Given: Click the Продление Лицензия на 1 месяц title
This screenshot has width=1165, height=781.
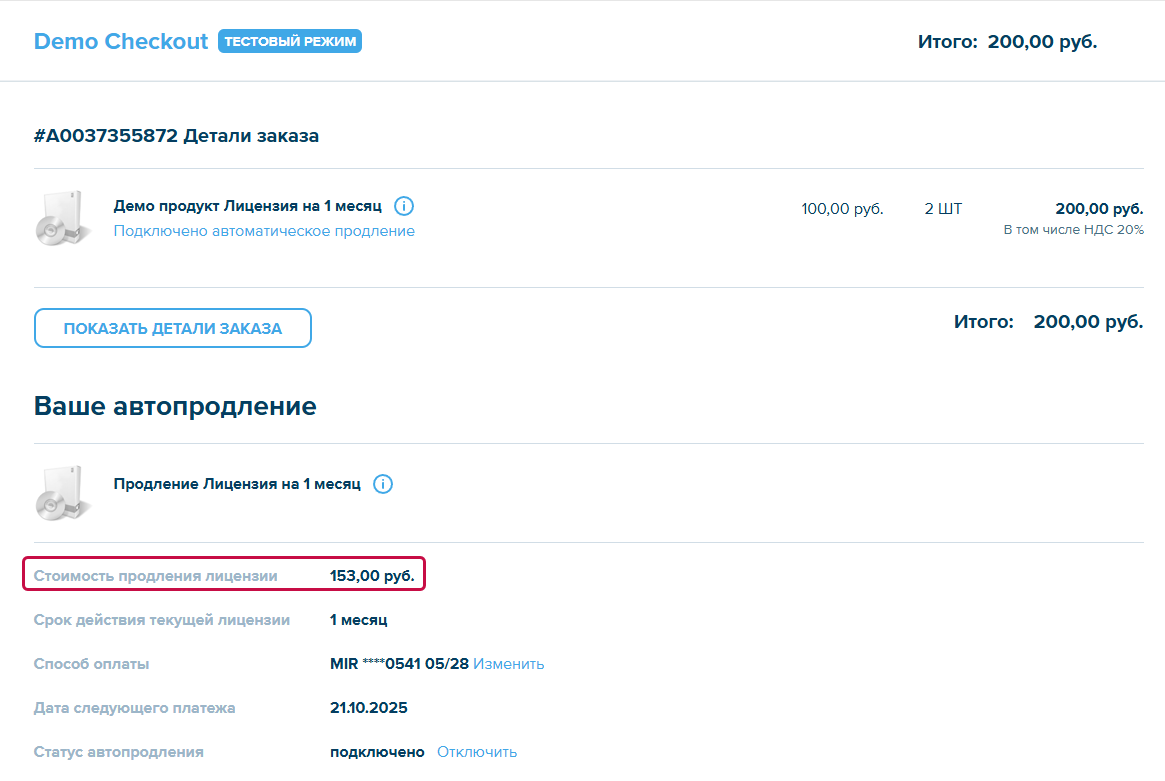Looking at the screenshot, I should [x=237, y=484].
